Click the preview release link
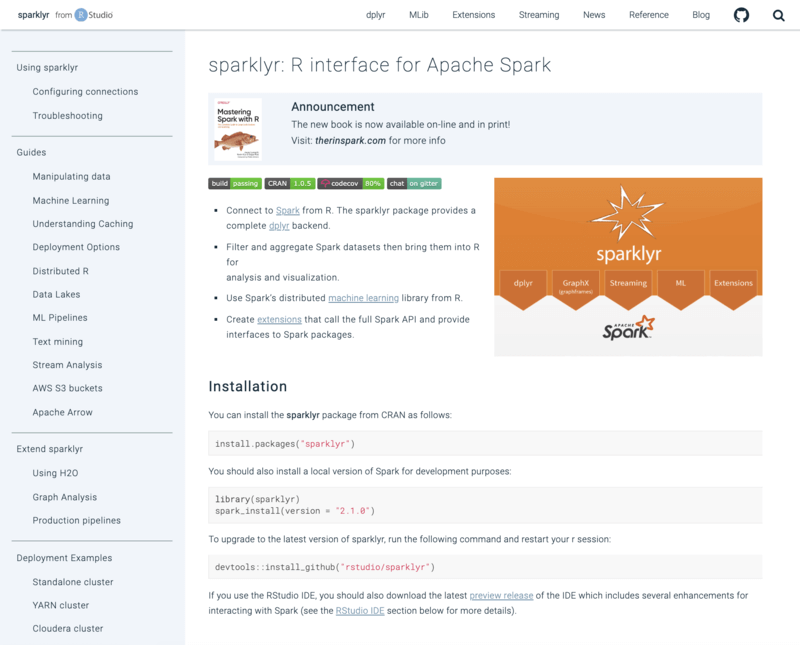This screenshot has height=645, width=800. pyautogui.click(x=501, y=596)
